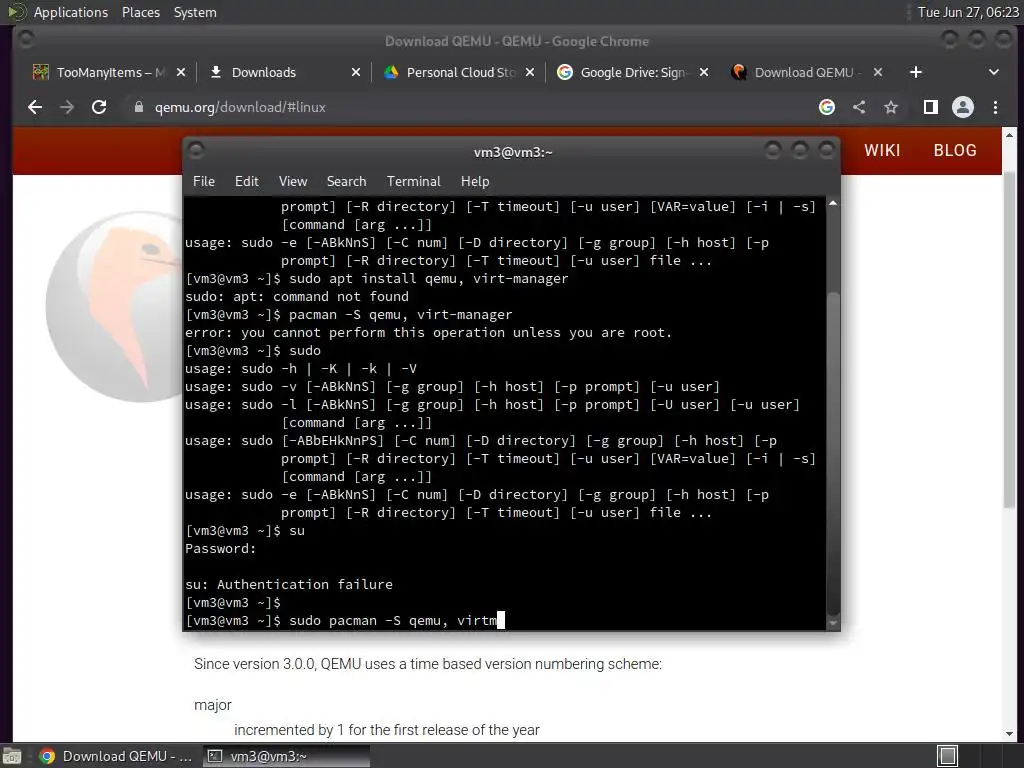Reload the QEMU download page

[99, 107]
